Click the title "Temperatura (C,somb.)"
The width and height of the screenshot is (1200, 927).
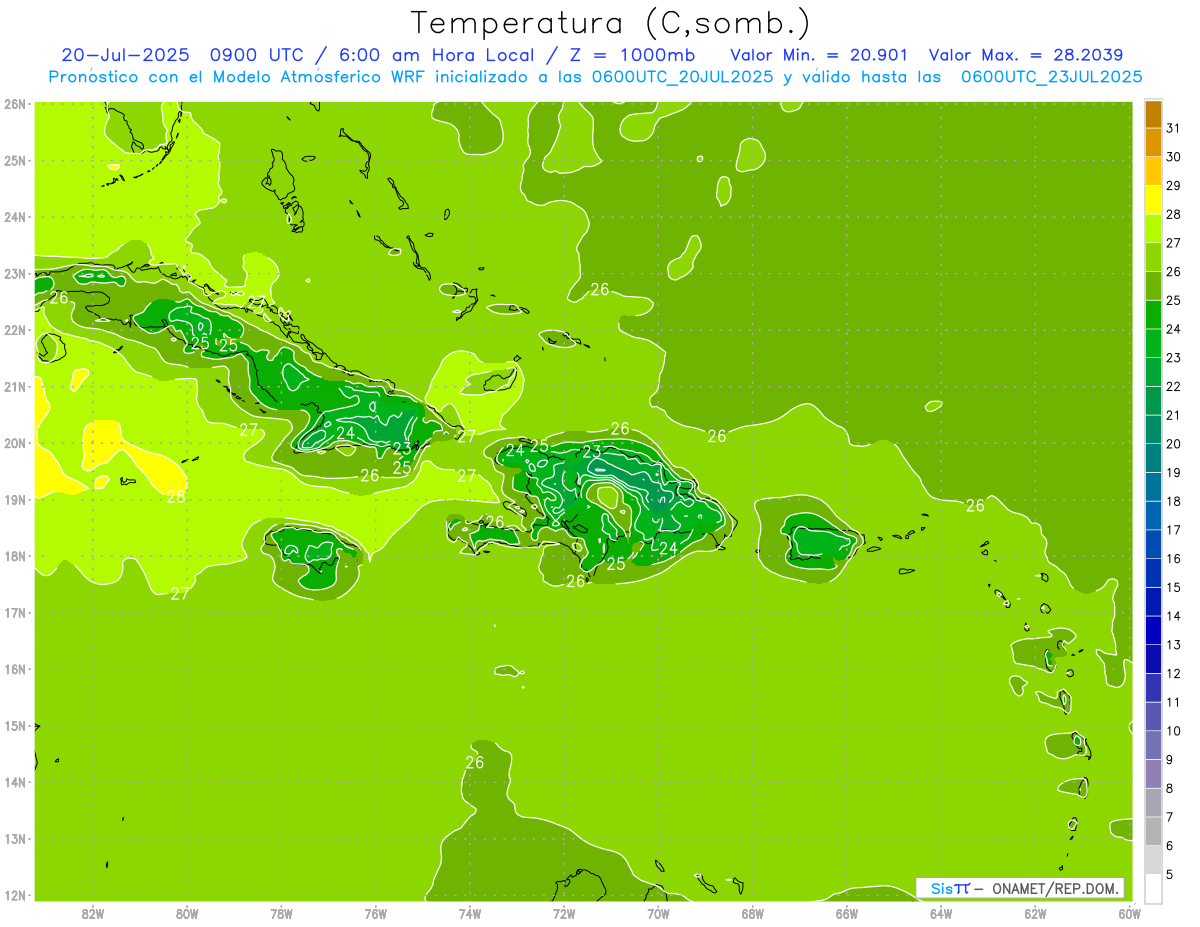click(611, 23)
